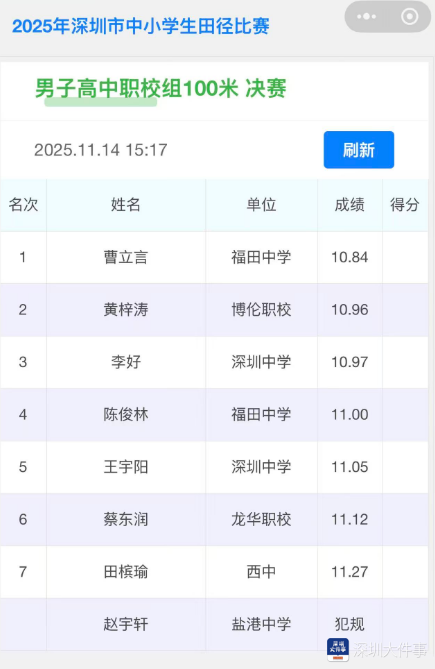435x669 pixels.
Task: Click the result 10.84
Action: [x=350, y=257]
